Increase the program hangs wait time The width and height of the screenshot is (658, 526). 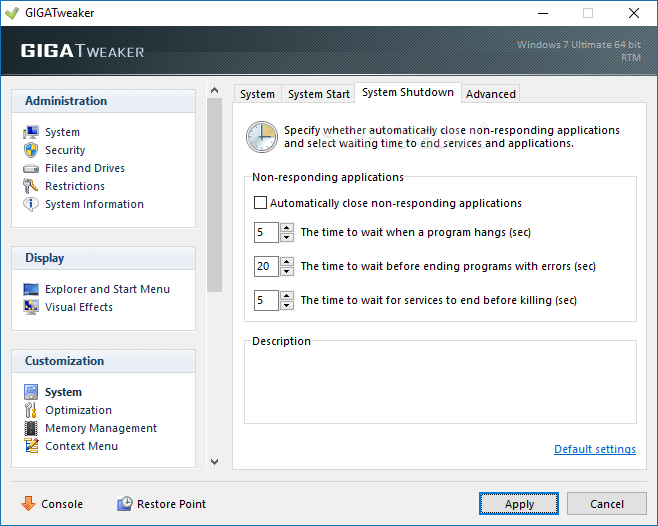tap(287, 228)
